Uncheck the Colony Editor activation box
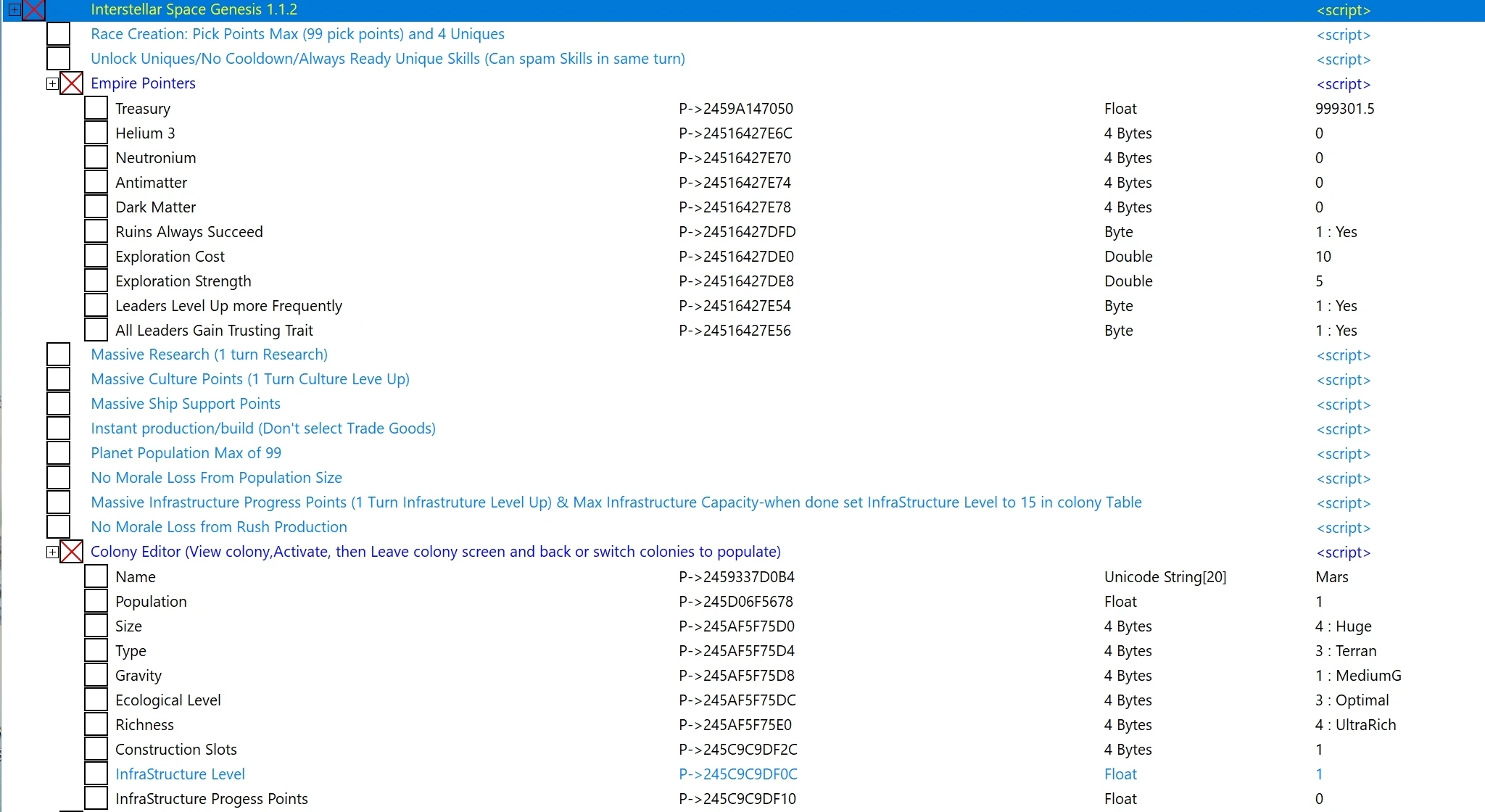The height and width of the screenshot is (812, 1485). tap(71, 552)
